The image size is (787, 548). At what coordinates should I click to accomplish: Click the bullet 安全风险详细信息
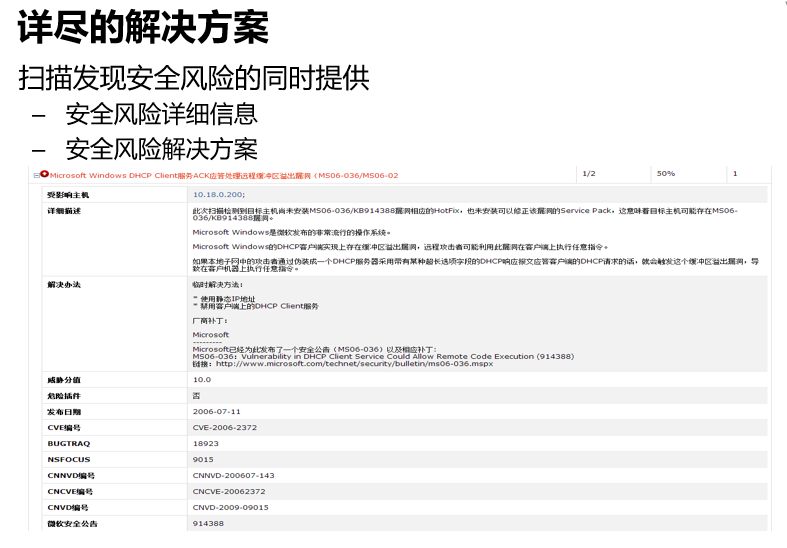(162, 114)
